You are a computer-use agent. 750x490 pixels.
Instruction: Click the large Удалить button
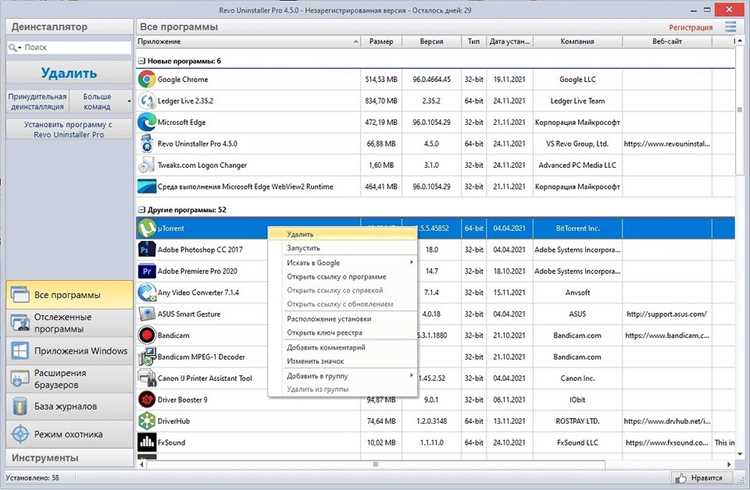click(x=69, y=73)
